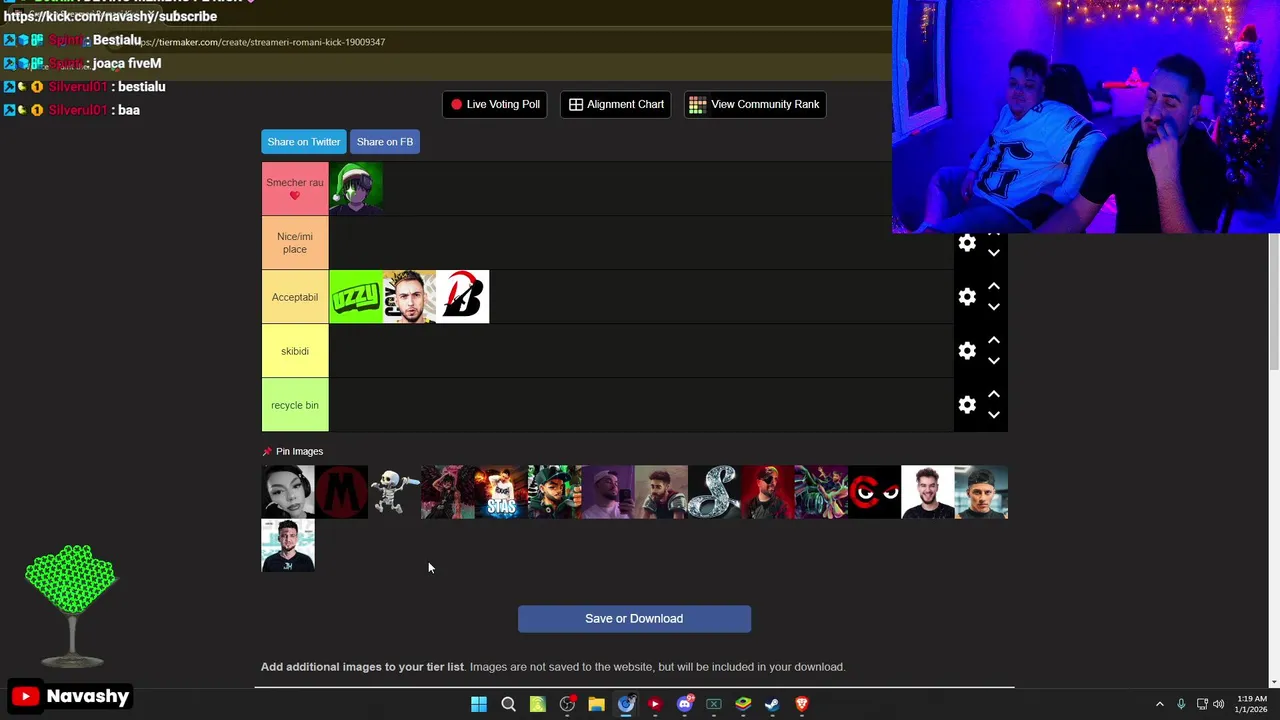Open File Explorer from taskbar
Screen dimensions: 1280x720
click(x=596, y=704)
